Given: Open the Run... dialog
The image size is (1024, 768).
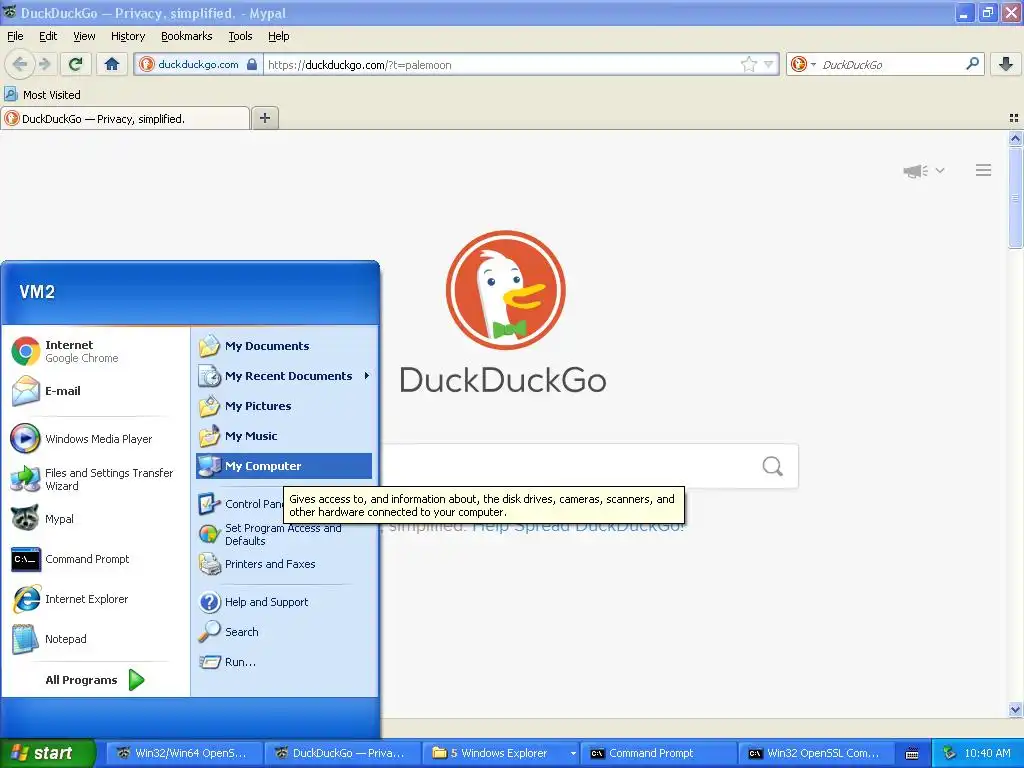Looking at the screenshot, I should coord(284,662).
